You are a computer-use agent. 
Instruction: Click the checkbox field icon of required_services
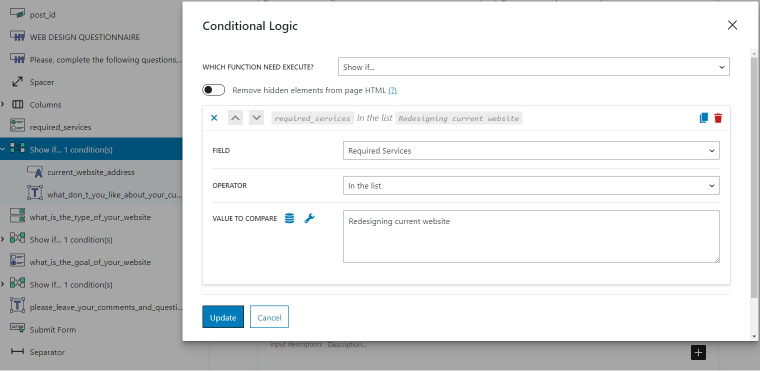[x=17, y=125]
